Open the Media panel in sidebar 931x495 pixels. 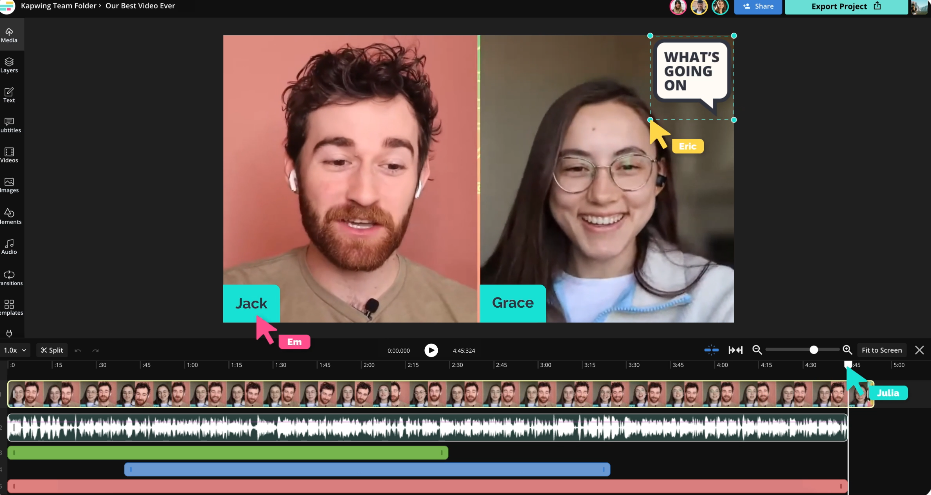(x=9, y=35)
